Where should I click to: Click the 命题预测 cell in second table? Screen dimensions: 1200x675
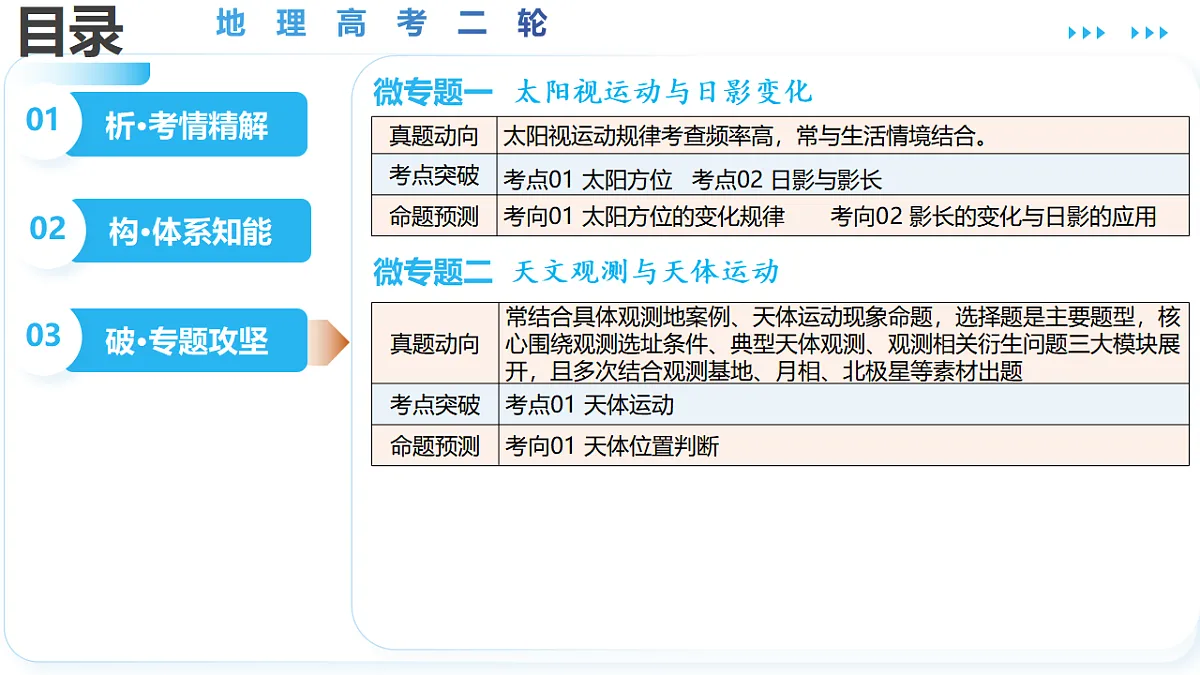tap(435, 446)
